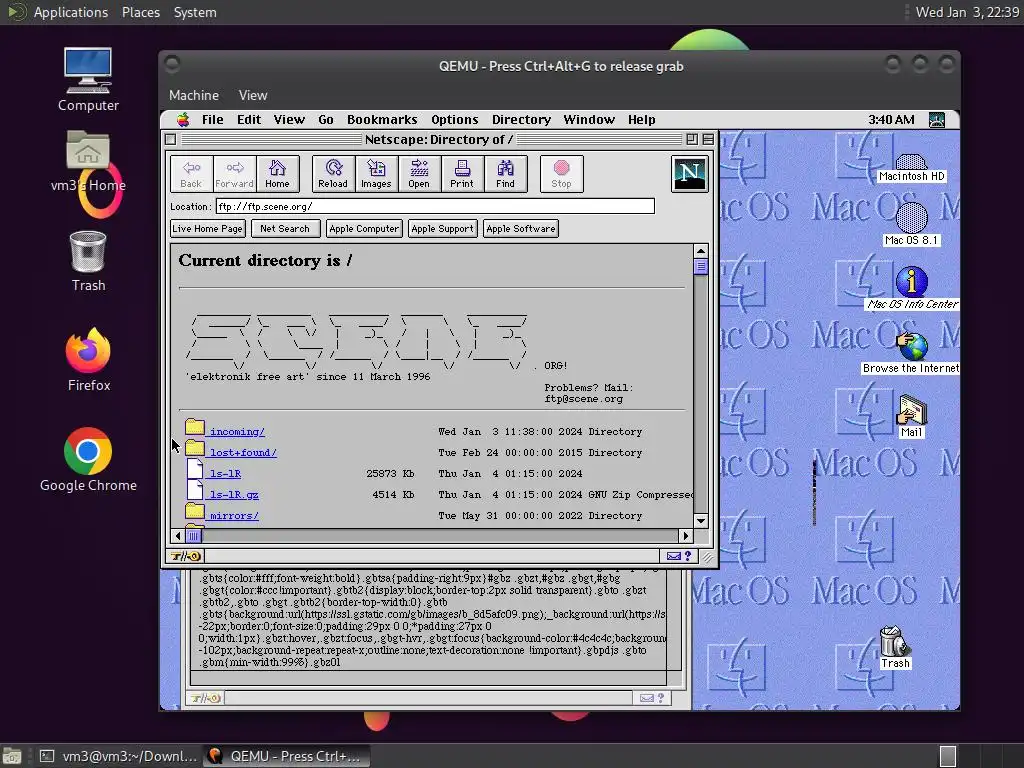Viewport: 1024px width, 768px height.
Task: Click the security key icon in status bar
Action: tap(185, 556)
